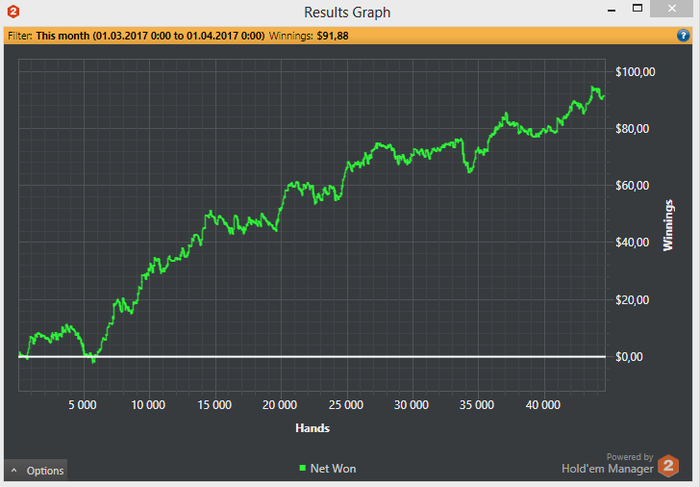Click the Powered by Hold'em Manager text
700x487 pixels.
coord(608,463)
